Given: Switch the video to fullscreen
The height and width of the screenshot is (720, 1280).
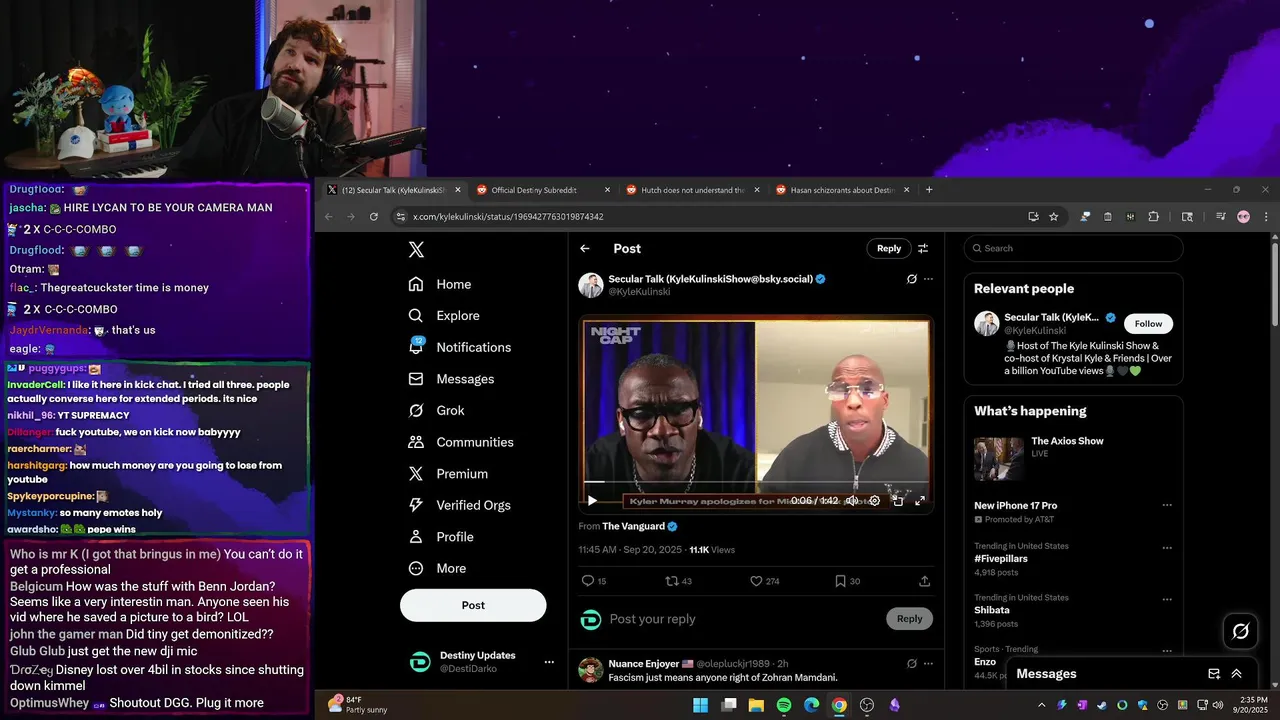Looking at the screenshot, I should pyautogui.click(x=920, y=501).
